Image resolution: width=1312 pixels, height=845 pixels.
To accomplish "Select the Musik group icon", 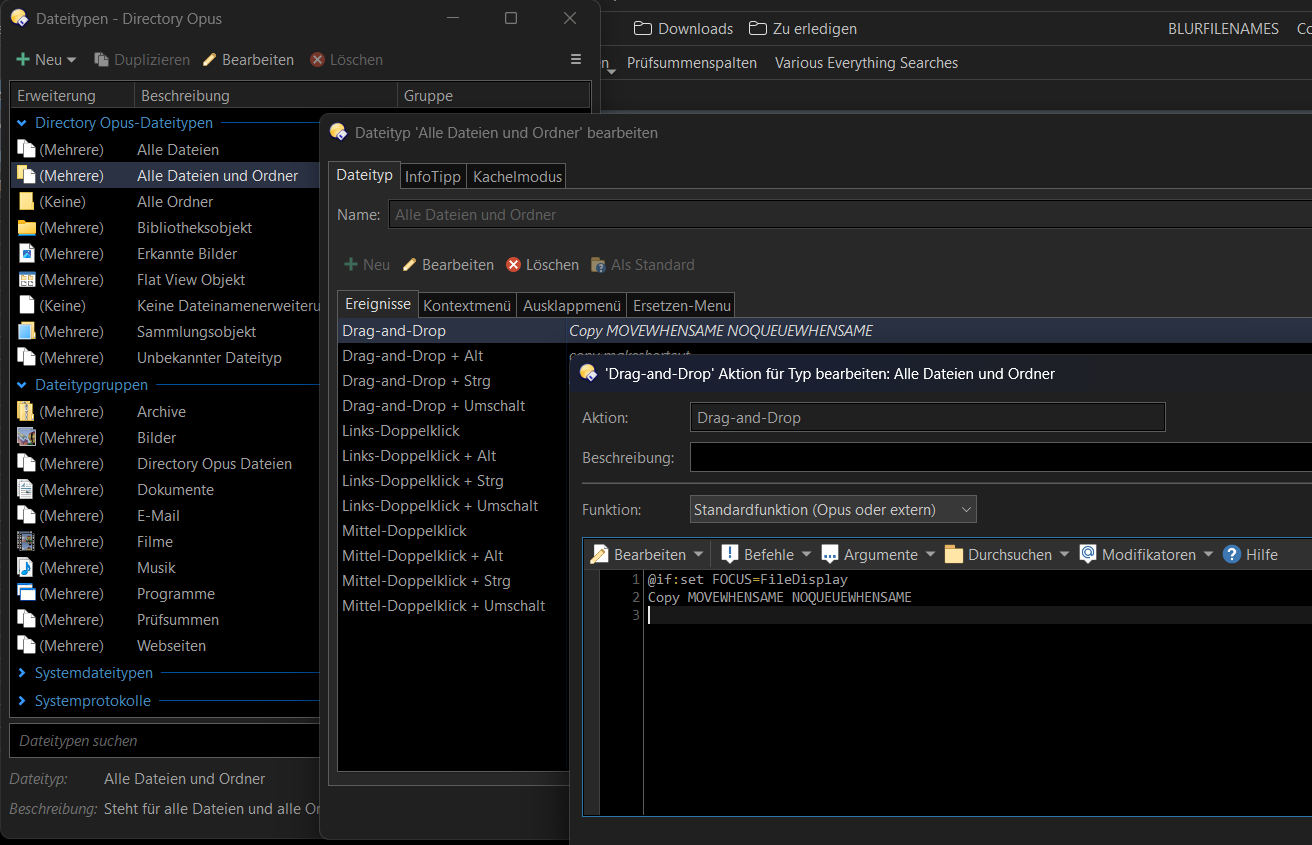I will click(26, 567).
